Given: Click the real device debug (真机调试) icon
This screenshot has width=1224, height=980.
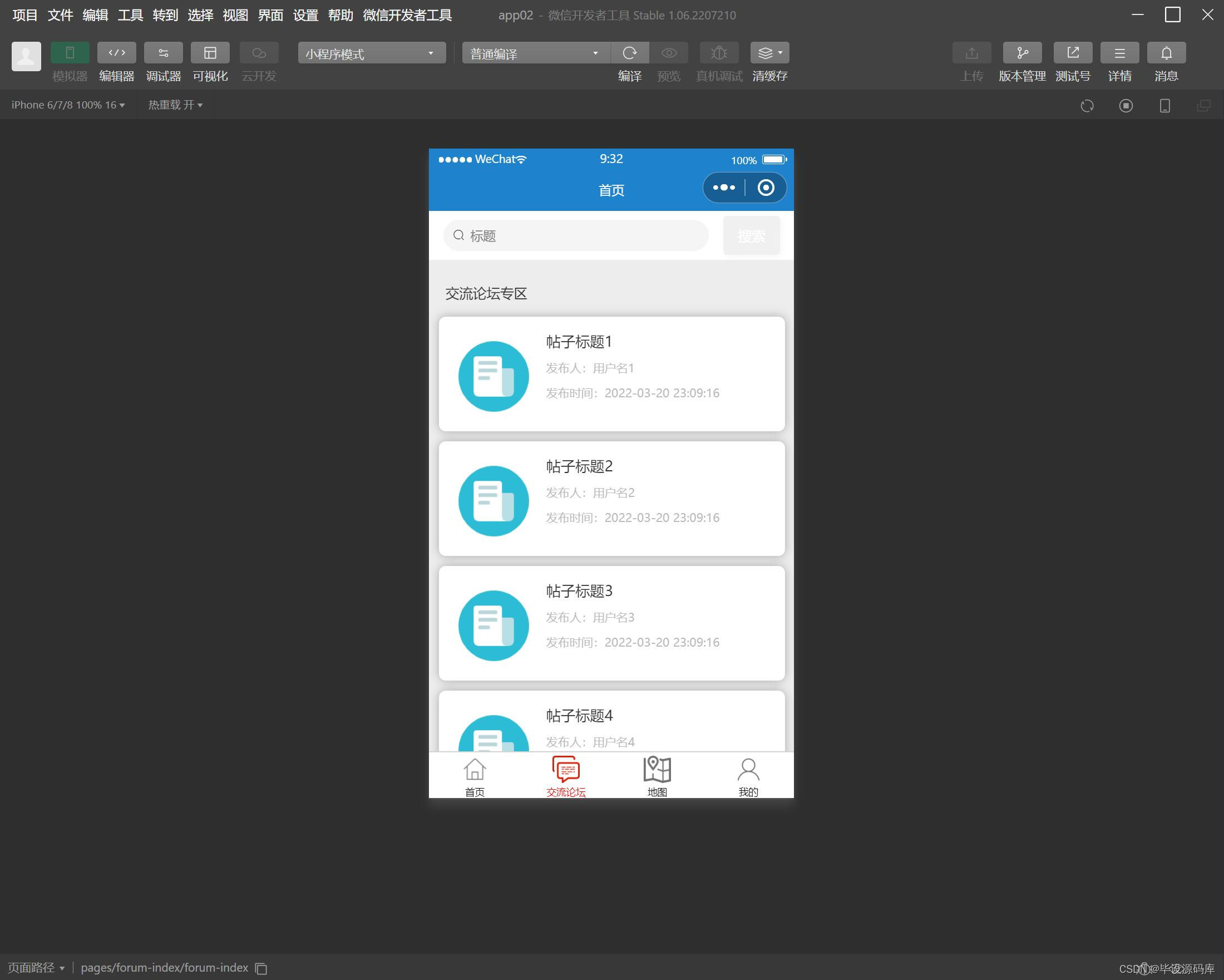Looking at the screenshot, I should click(719, 53).
